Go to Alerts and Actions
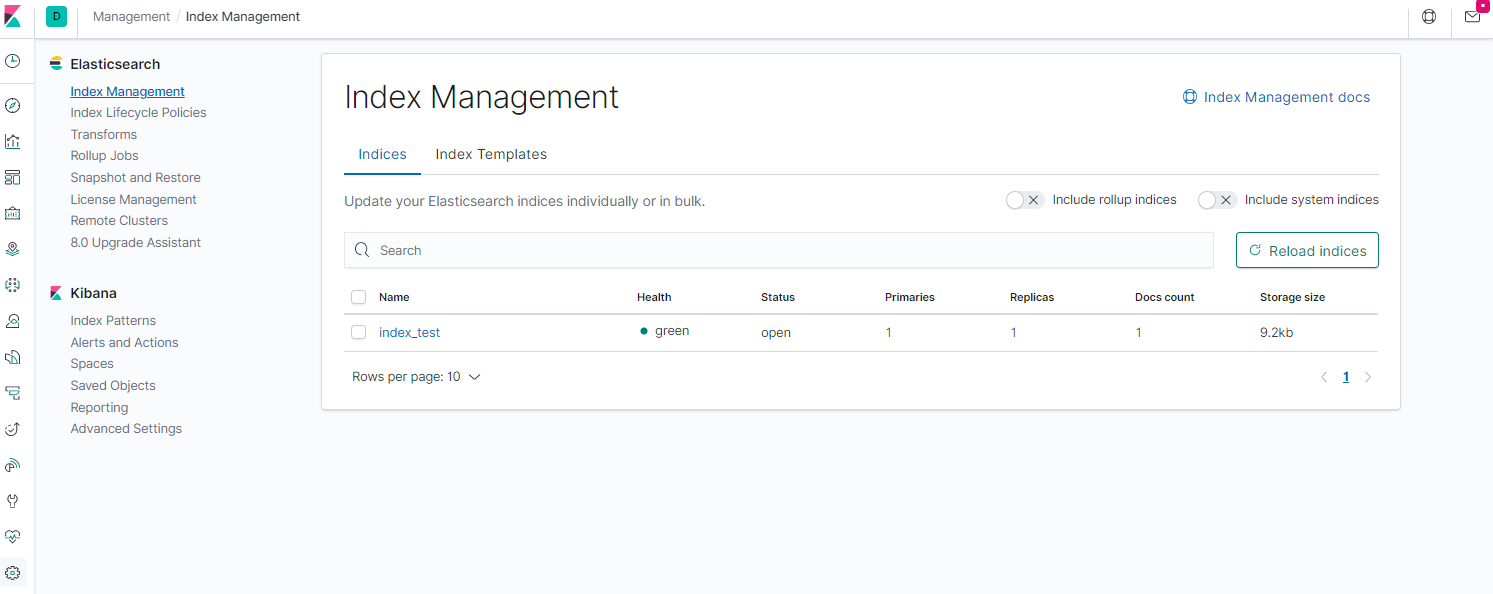 (124, 343)
